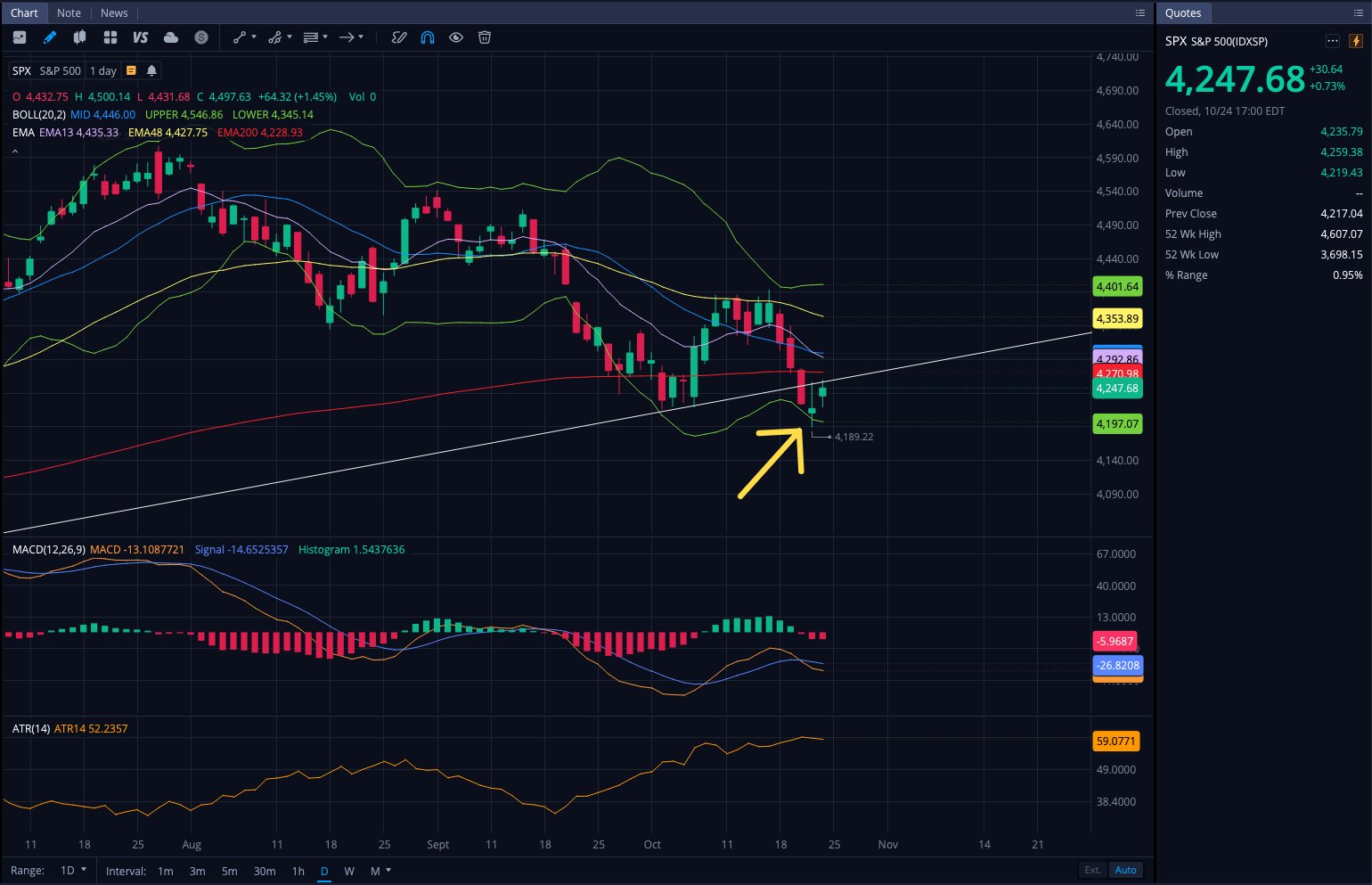Click the blue pencil drawing tool
This screenshot has width=1372, height=885.
coord(50,37)
